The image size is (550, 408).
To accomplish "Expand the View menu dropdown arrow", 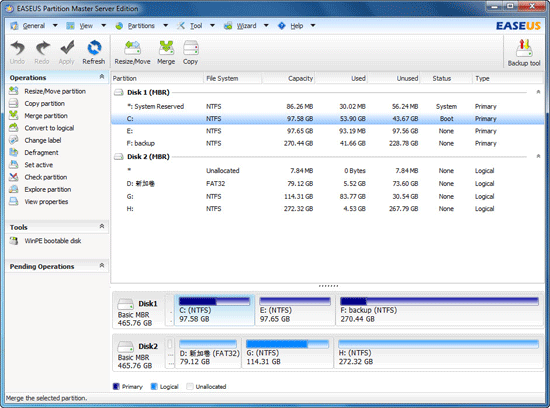I will point(103,26).
